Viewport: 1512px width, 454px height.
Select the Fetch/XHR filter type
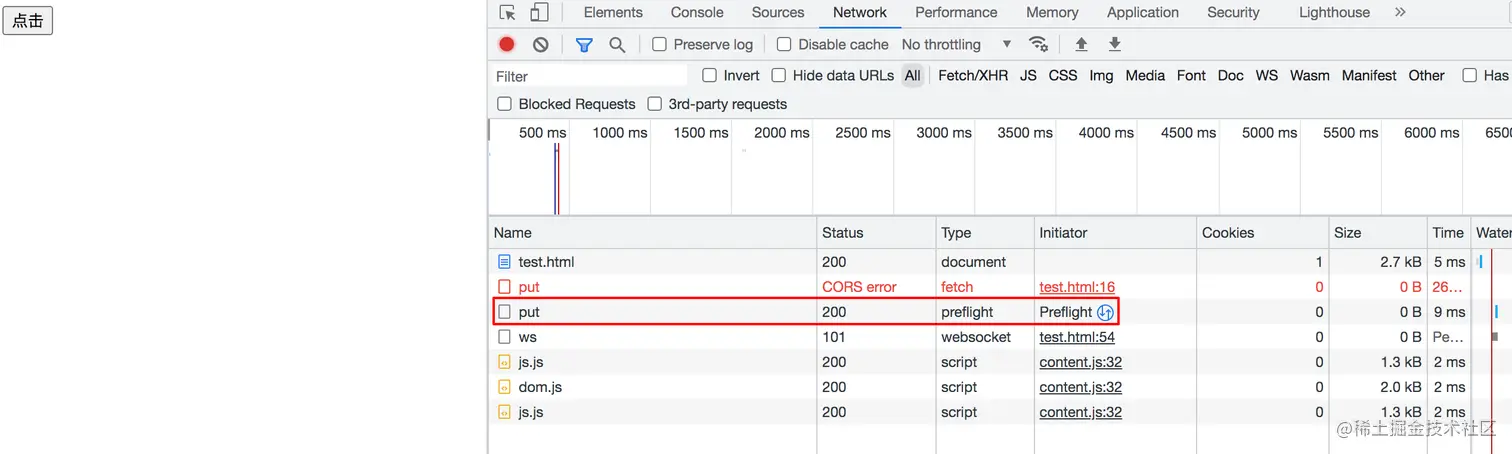click(973, 76)
